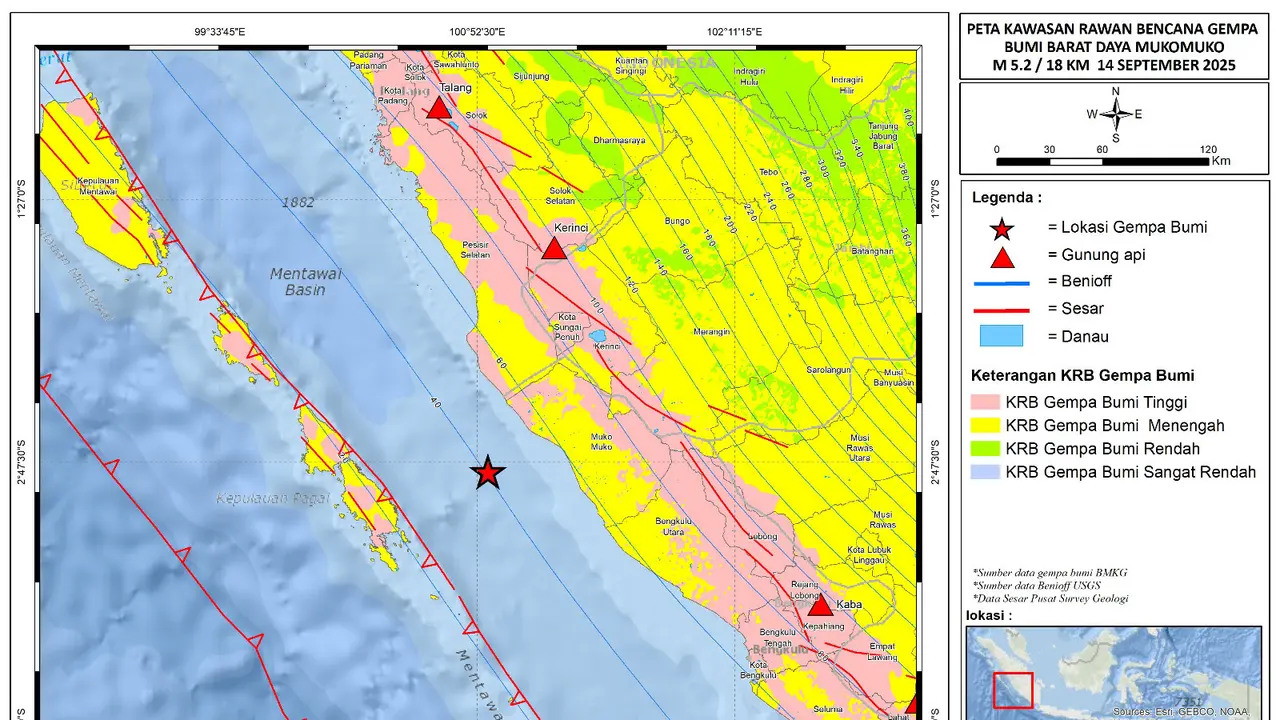Image resolution: width=1280 pixels, height=720 pixels.
Task: Click the Talang volcano triangle
Action: [x=439, y=107]
